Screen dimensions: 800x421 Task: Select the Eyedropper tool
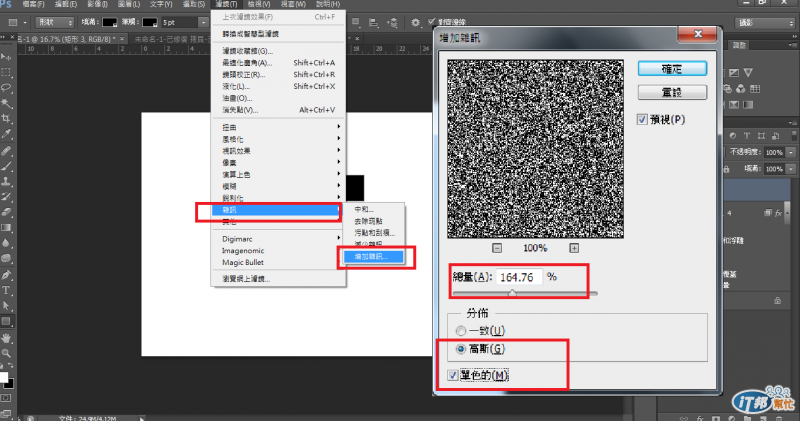[6, 135]
